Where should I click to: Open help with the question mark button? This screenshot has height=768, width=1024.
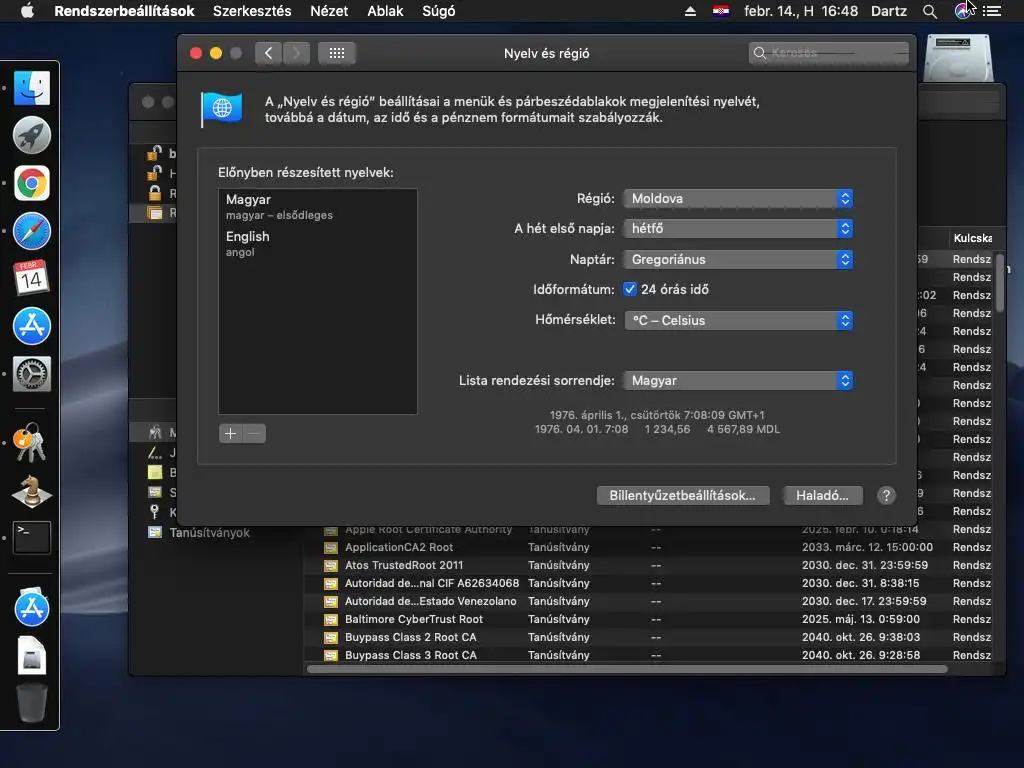(886, 496)
